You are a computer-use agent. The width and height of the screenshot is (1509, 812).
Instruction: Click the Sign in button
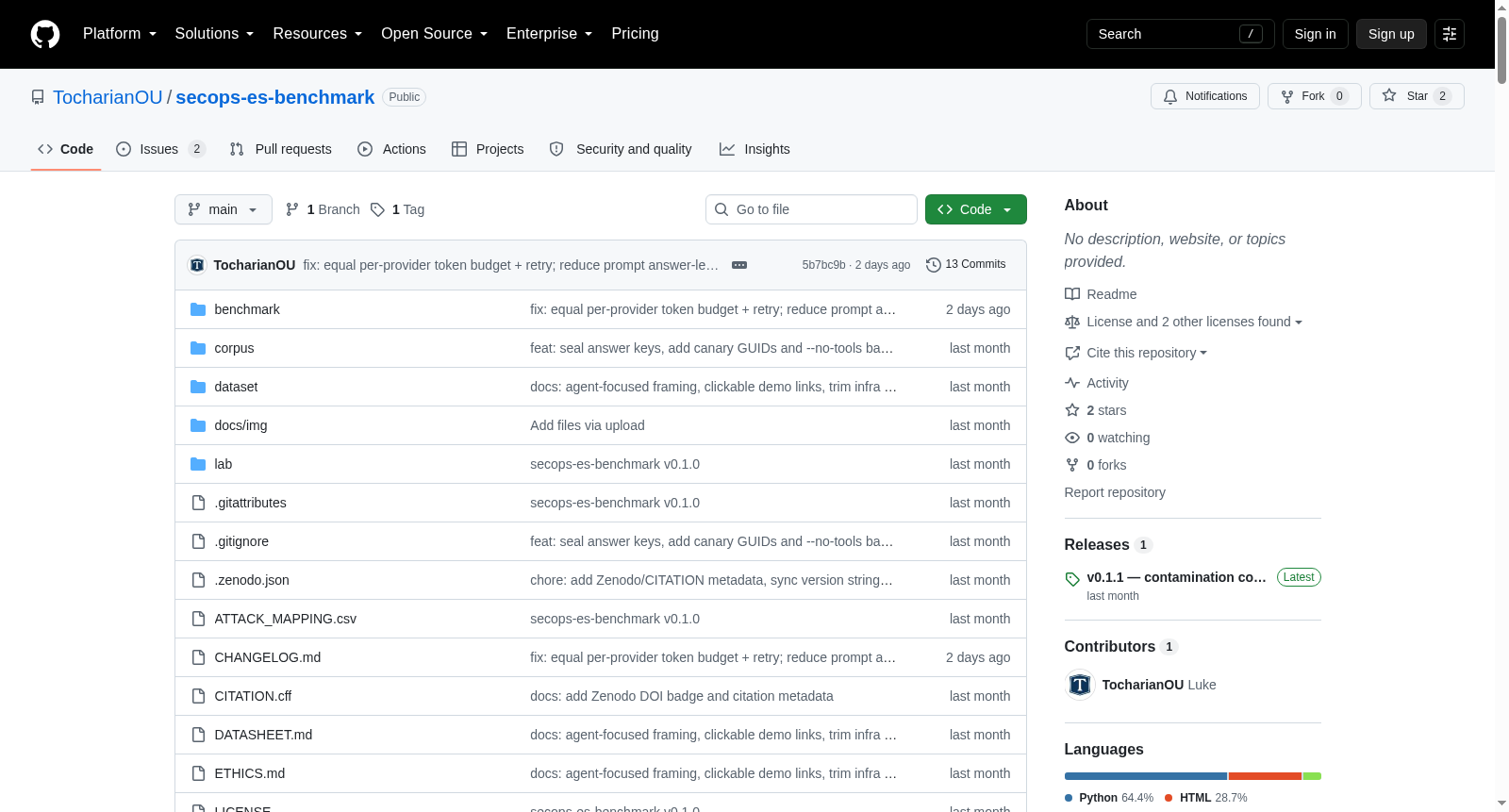1315,34
